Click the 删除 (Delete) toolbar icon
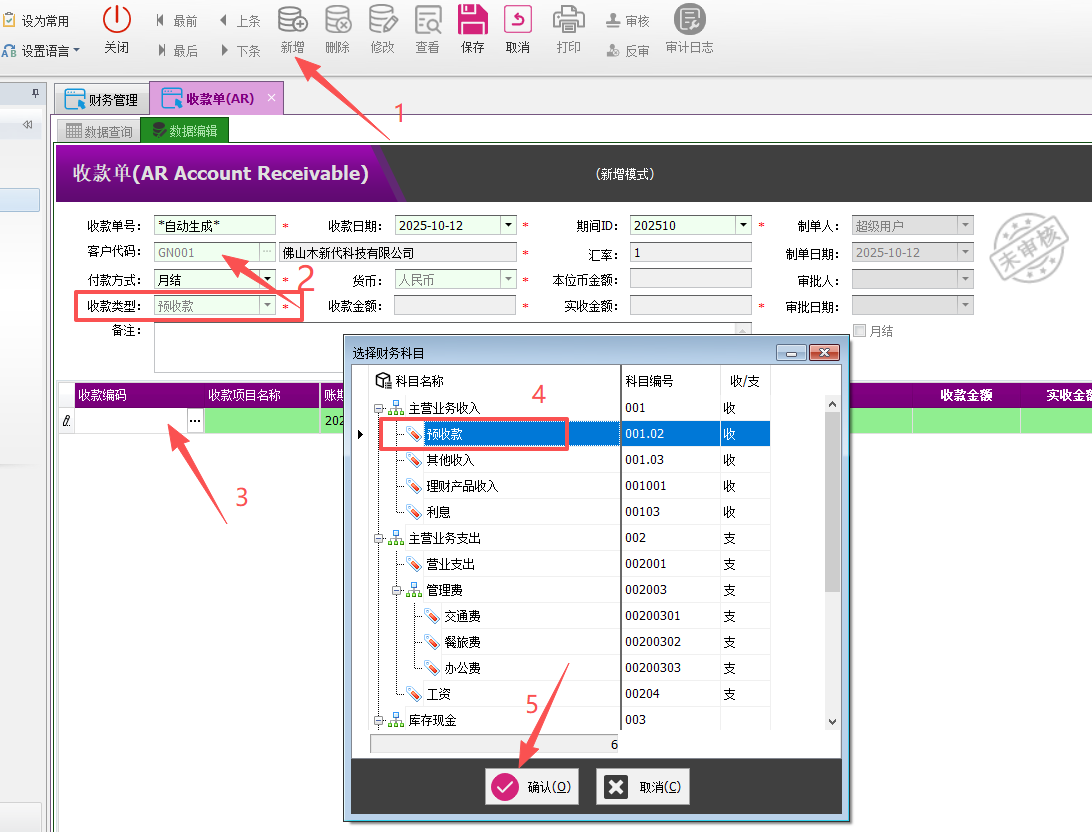 pos(338,20)
